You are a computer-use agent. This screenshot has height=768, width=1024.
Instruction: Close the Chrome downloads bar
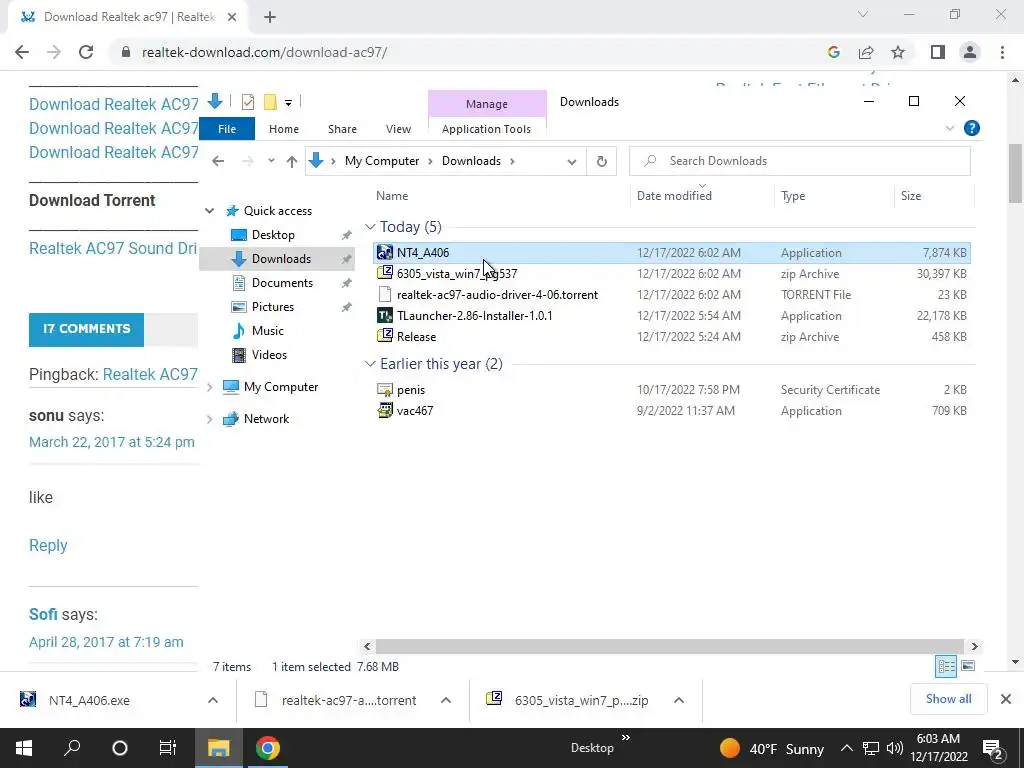point(1006,699)
